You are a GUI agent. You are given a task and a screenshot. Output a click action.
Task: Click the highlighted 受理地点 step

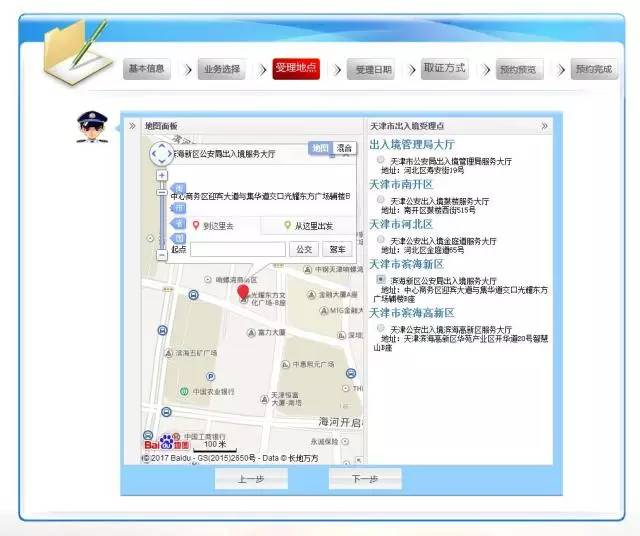296,68
